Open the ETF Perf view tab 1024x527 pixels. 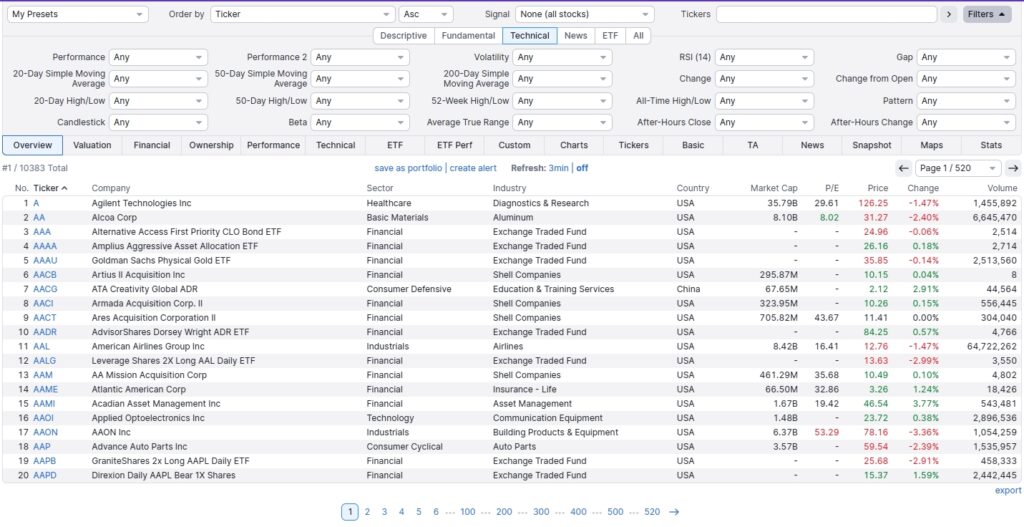(454, 146)
